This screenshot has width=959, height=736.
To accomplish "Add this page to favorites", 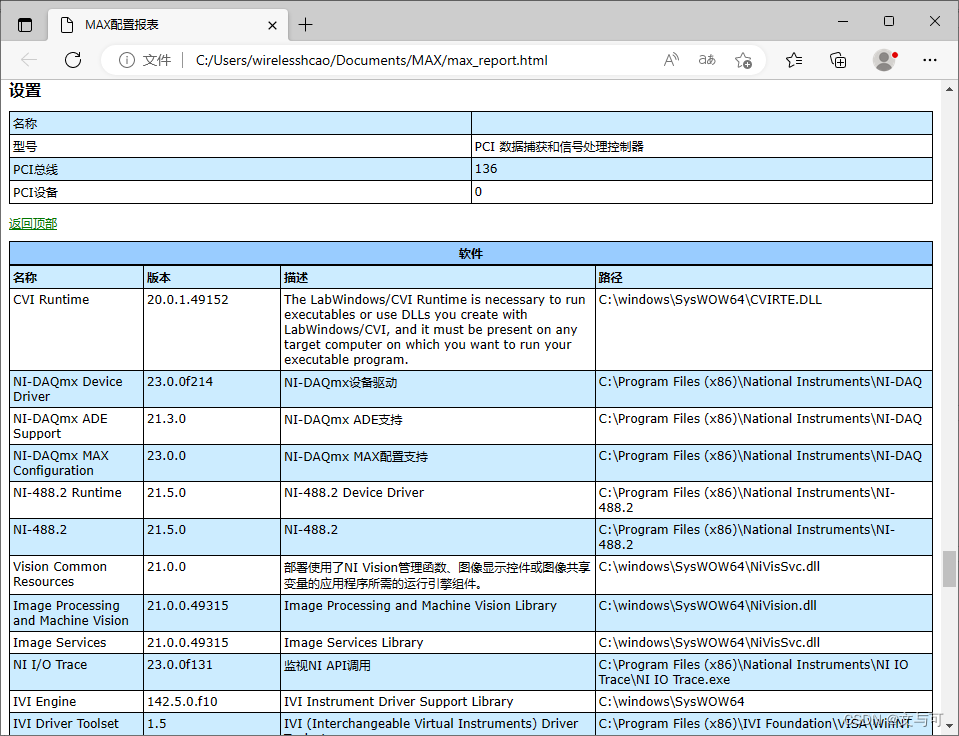I will [743, 60].
